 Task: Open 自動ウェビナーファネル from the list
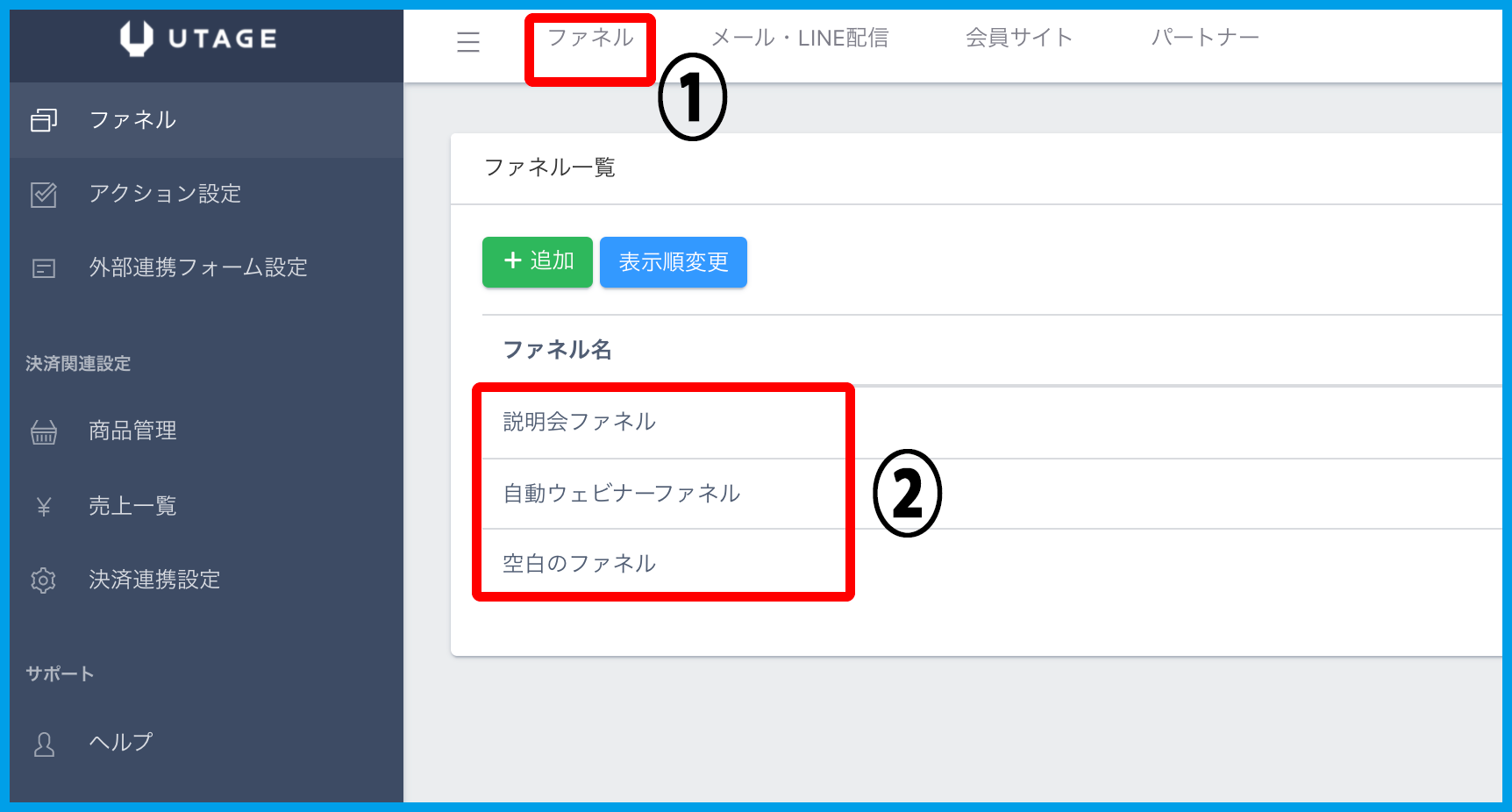(621, 494)
